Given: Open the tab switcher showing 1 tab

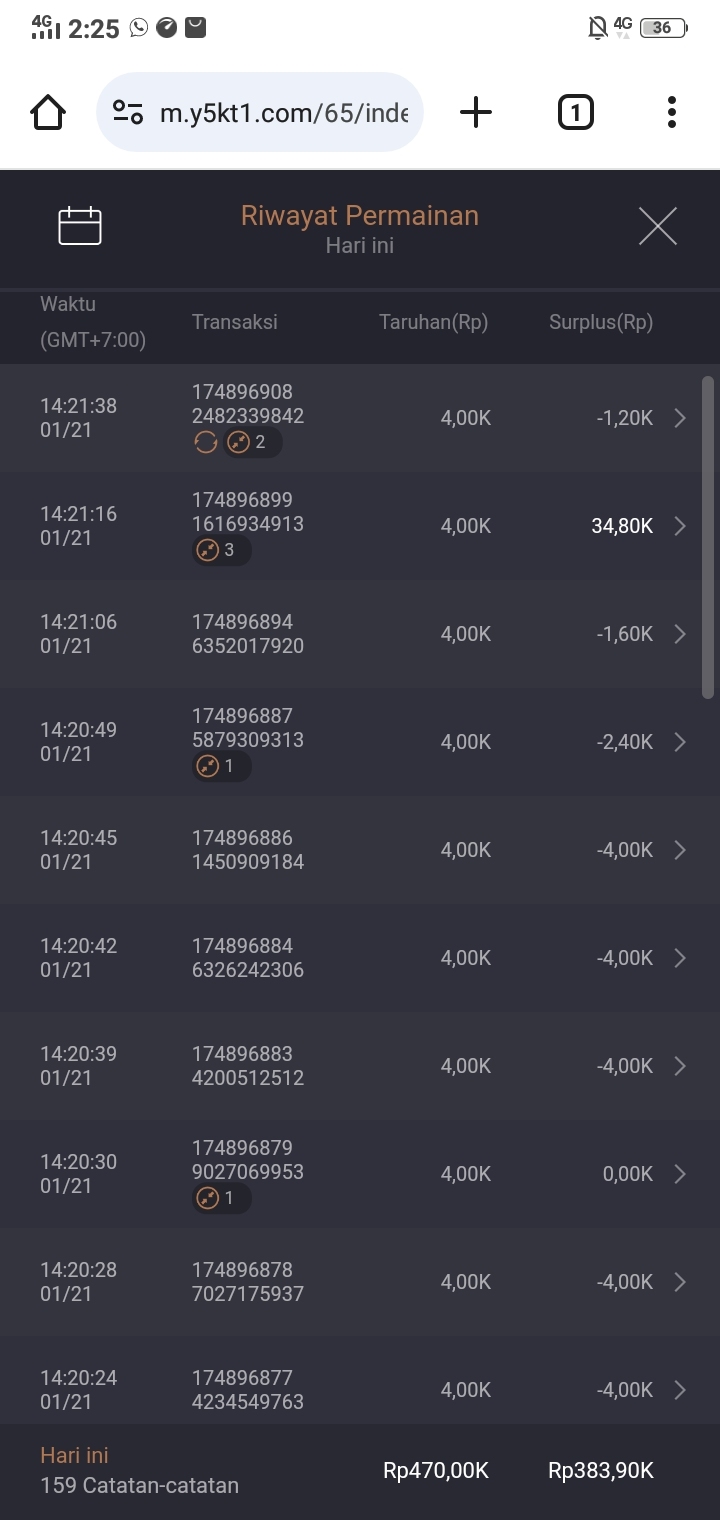Looking at the screenshot, I should pyautogui.click(x=575, y=112).
